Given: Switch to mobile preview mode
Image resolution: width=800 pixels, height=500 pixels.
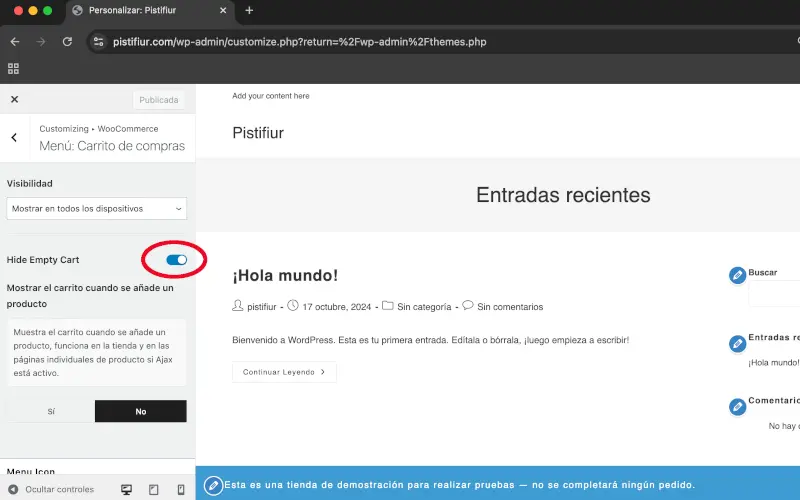Looking at the screenshot, I should 181,489.
